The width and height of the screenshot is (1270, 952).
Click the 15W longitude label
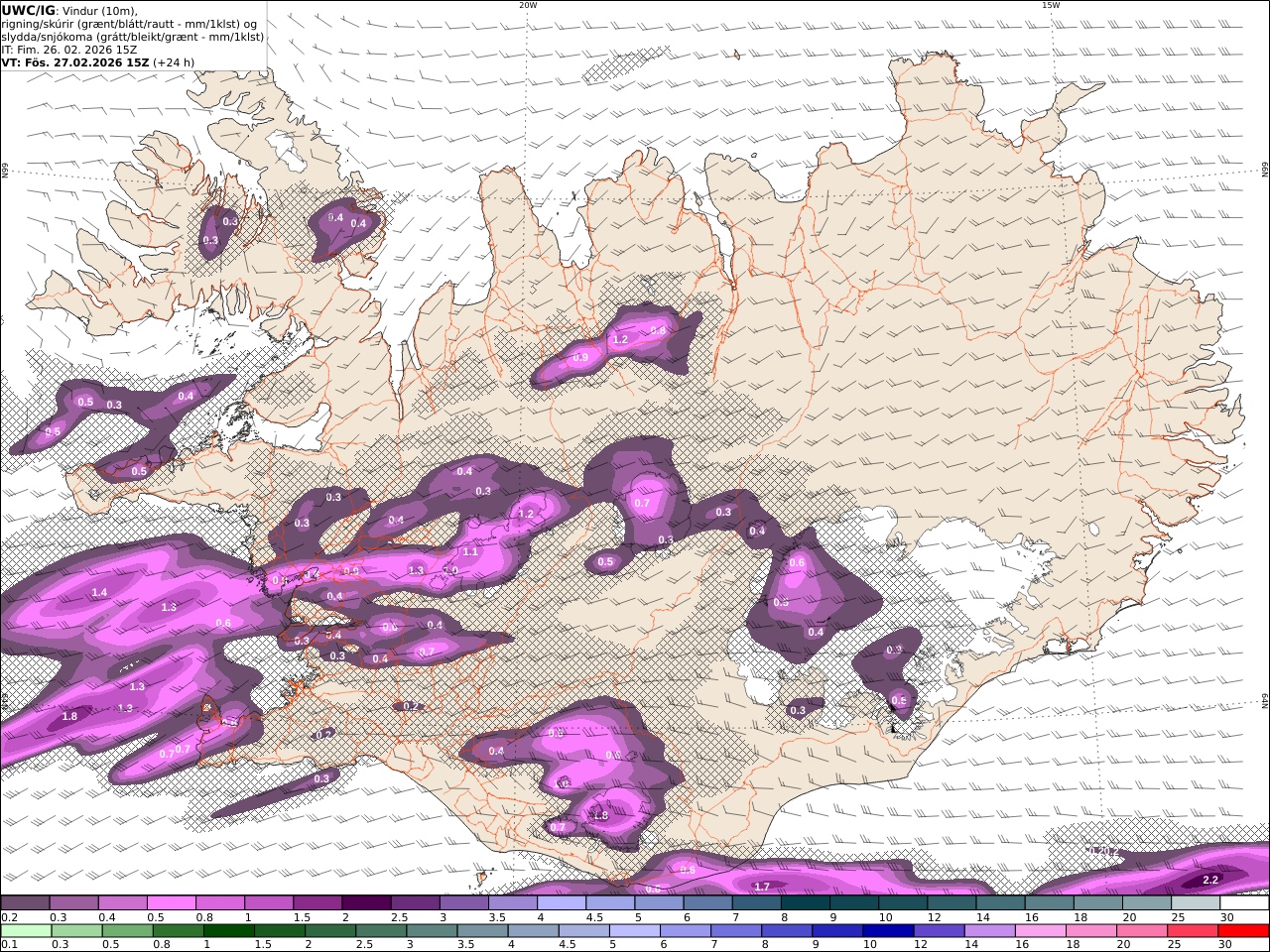coord(1051,5)
